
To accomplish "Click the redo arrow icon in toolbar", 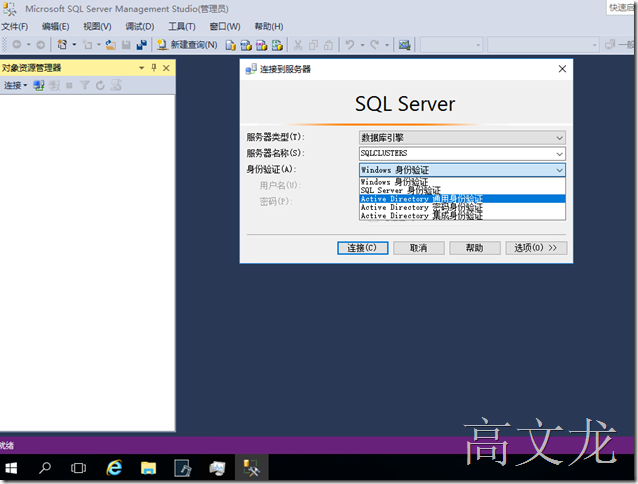I will pos(375,45).
